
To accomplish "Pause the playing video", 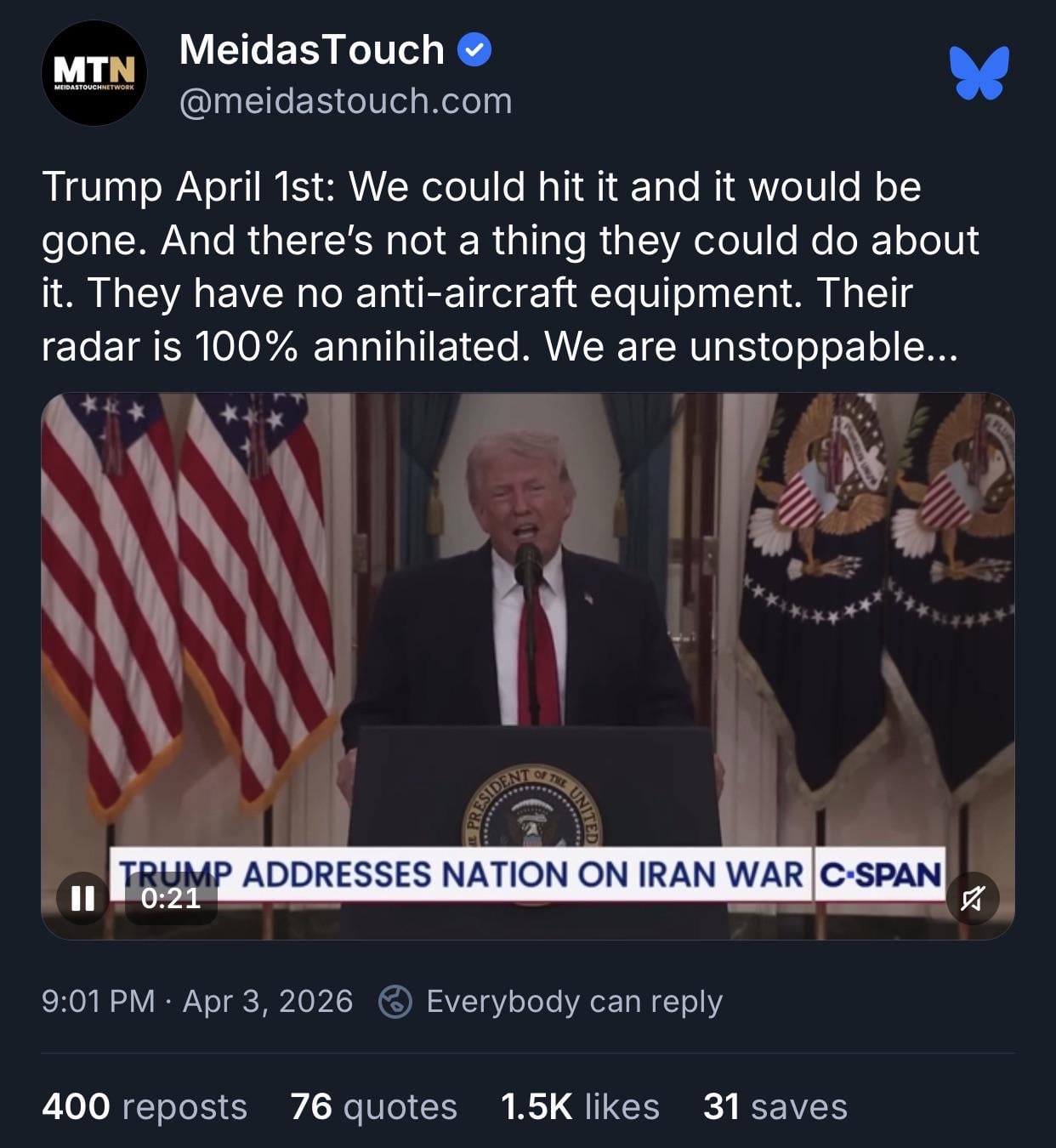I will tap(82, 898).
